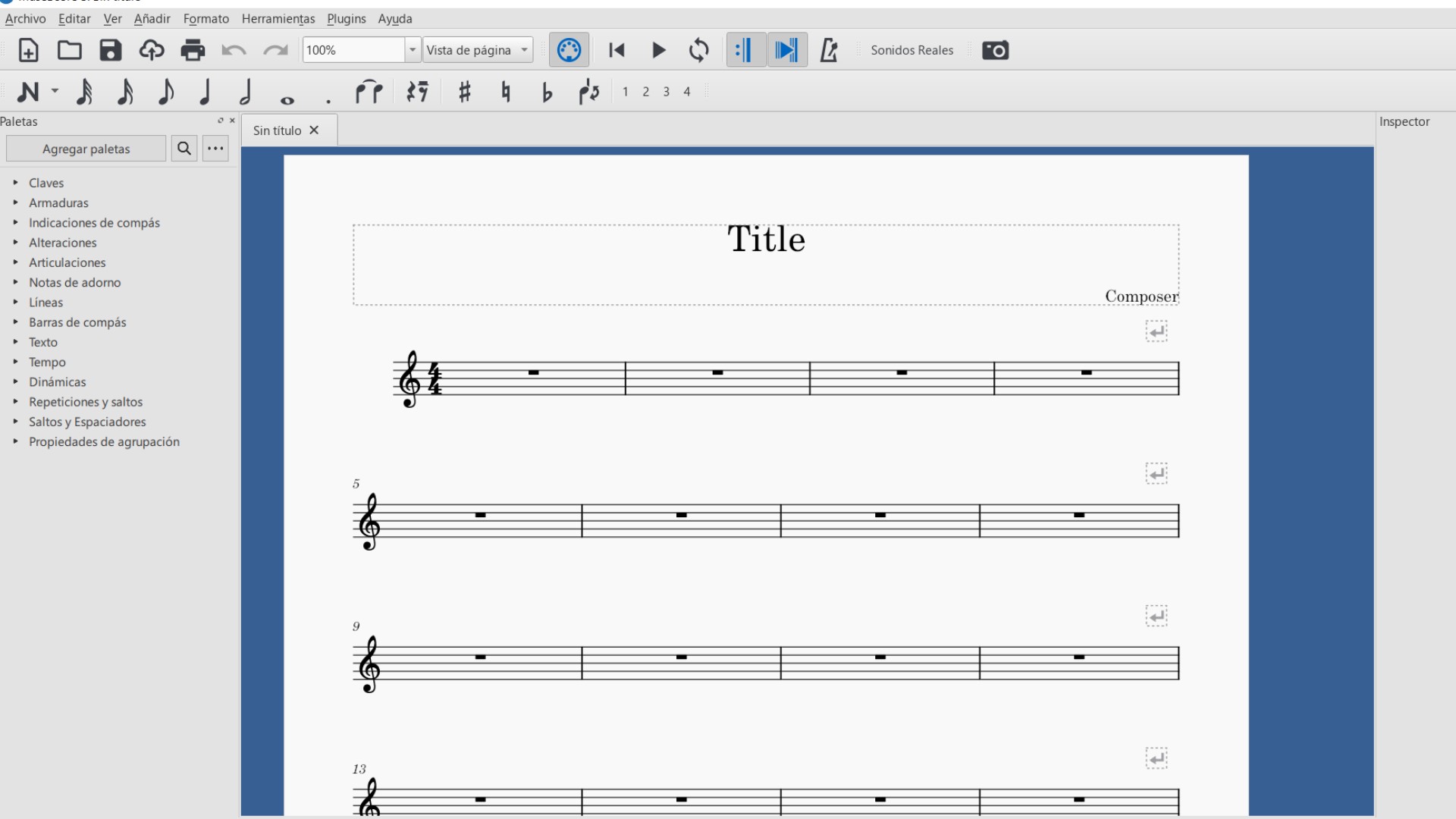Open the Vista de página view selector

click(477, 50)
